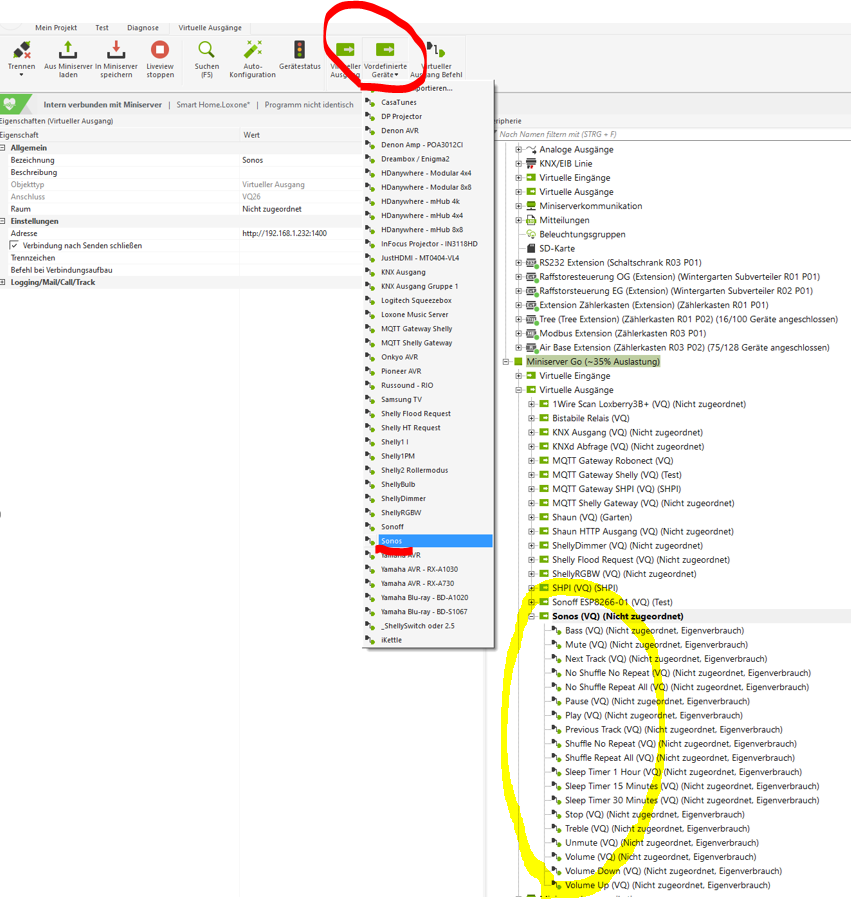Image resolution: width=851 pixels, height=899 pixels.
Task: Switch to the Diagnose tab
Action: pyautogui.click(x=143, y=28)
